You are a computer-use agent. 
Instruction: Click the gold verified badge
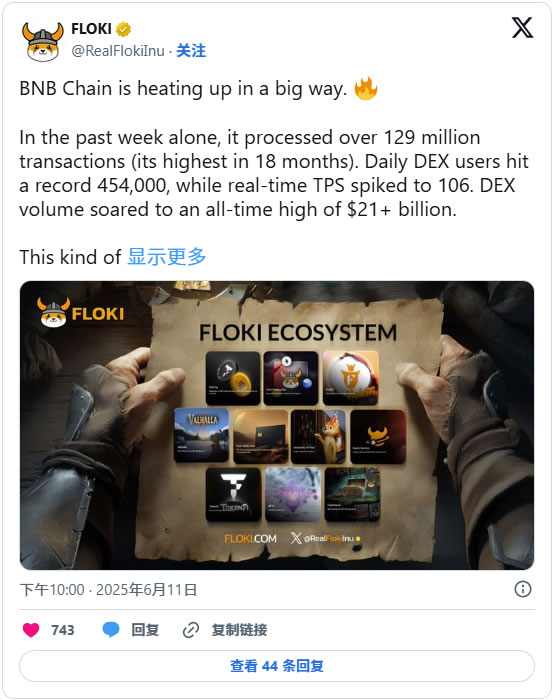tap(123, 29)
